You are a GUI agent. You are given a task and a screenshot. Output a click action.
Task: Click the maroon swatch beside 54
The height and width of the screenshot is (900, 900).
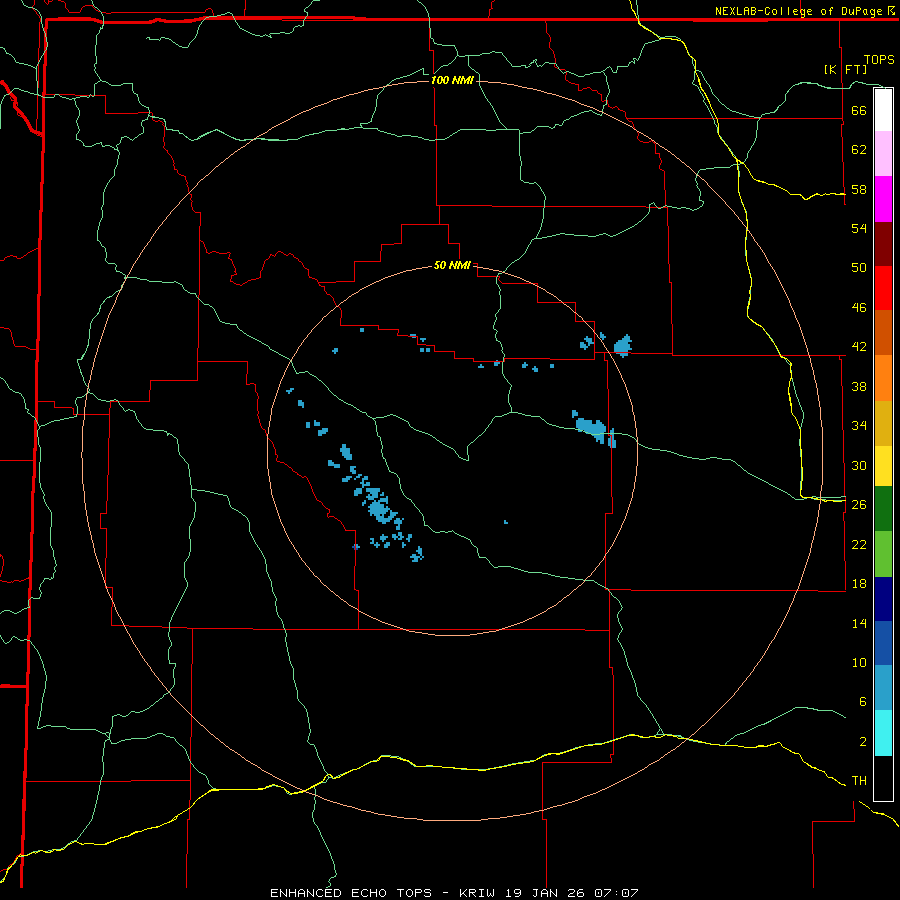[x=883, y=243]
